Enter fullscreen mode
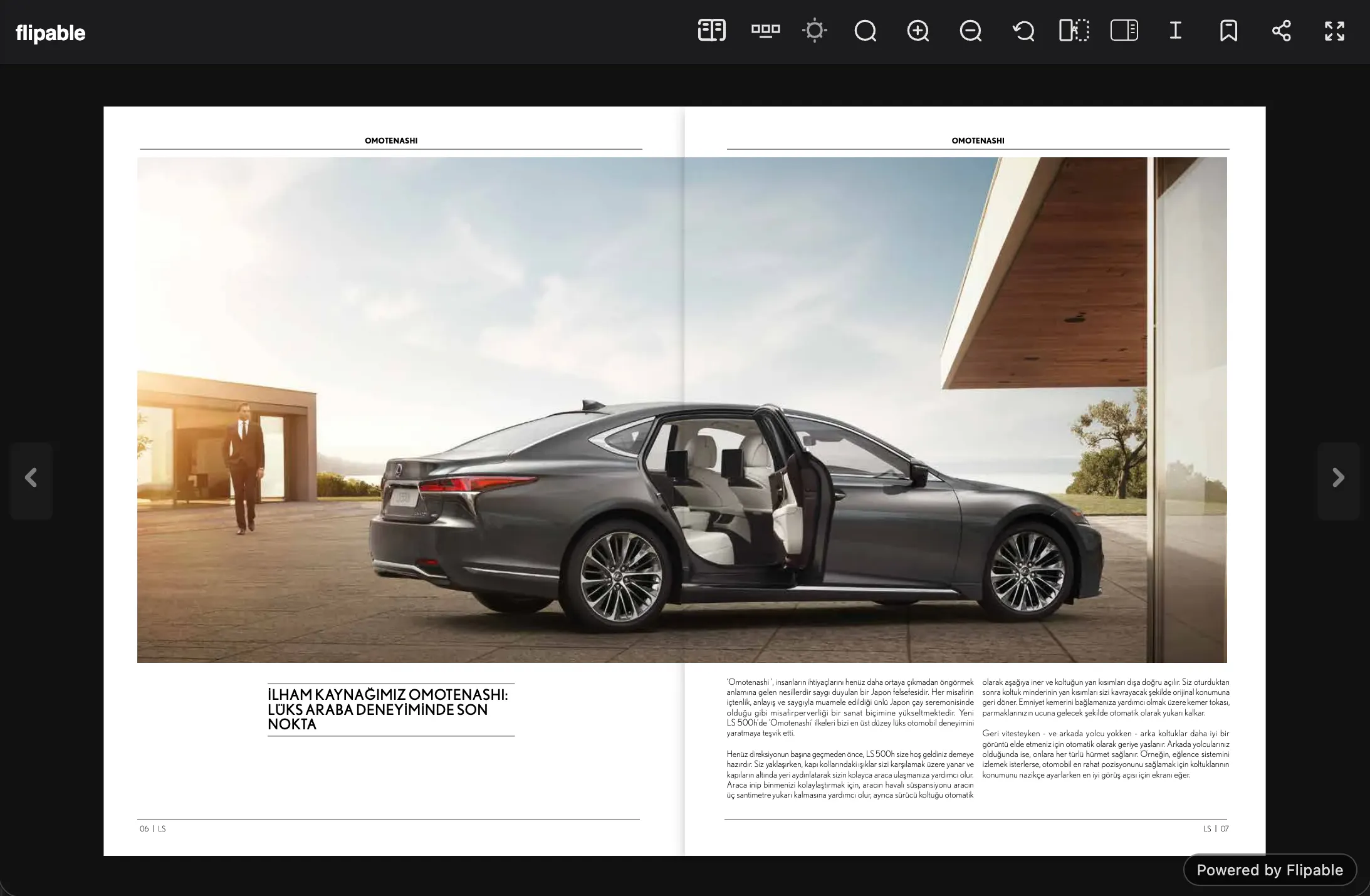The height and width of the screenshot is (896, 1370). pyautogui.click(x=1334, y=31)
